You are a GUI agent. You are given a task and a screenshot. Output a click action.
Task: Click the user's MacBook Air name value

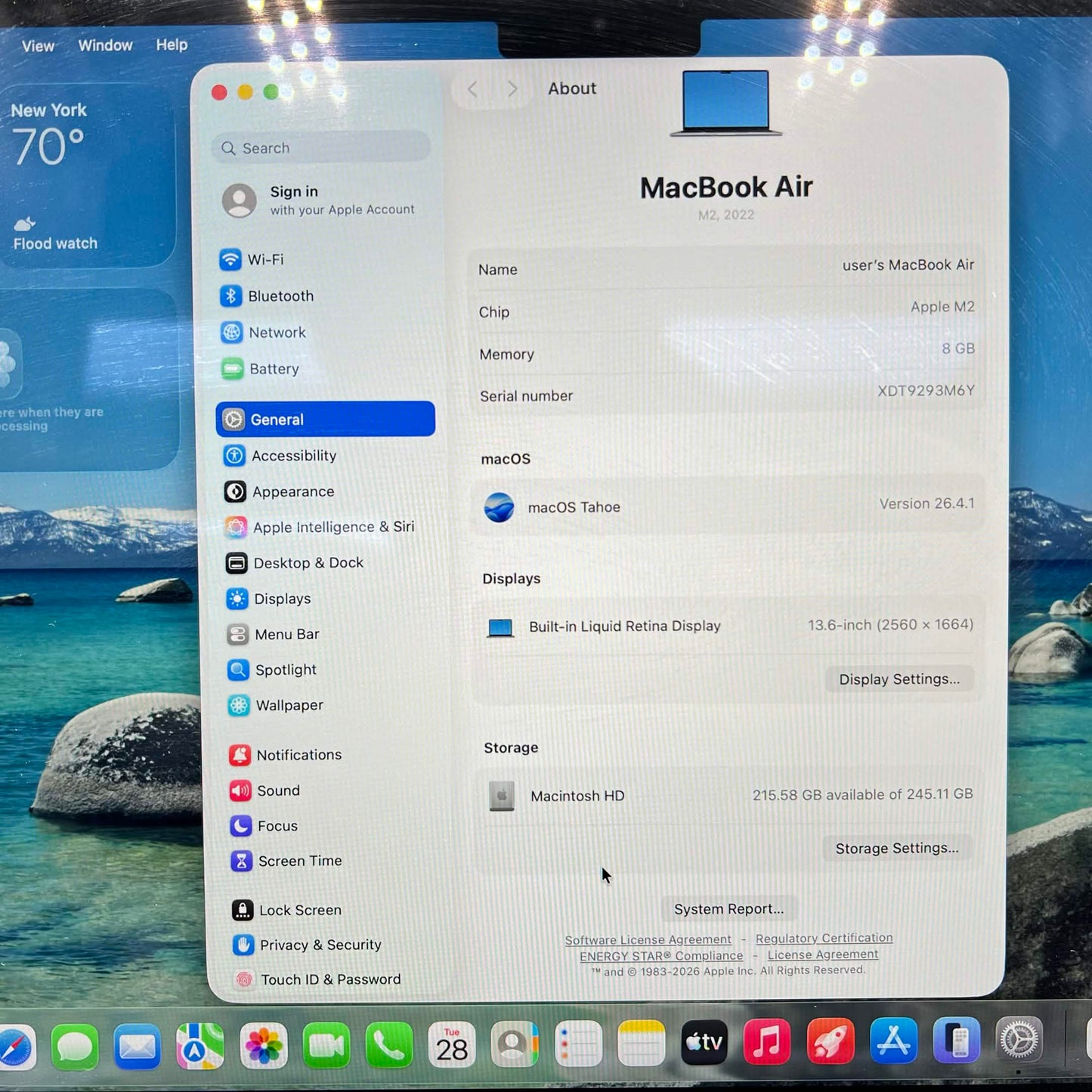click(x=908, y=265)
